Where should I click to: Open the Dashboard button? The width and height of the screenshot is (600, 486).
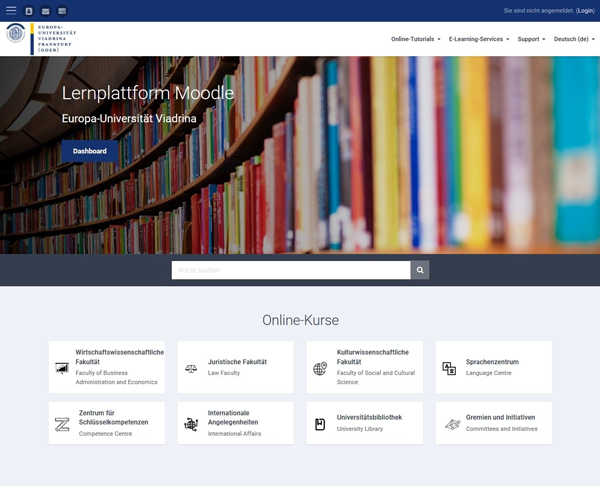90,151
